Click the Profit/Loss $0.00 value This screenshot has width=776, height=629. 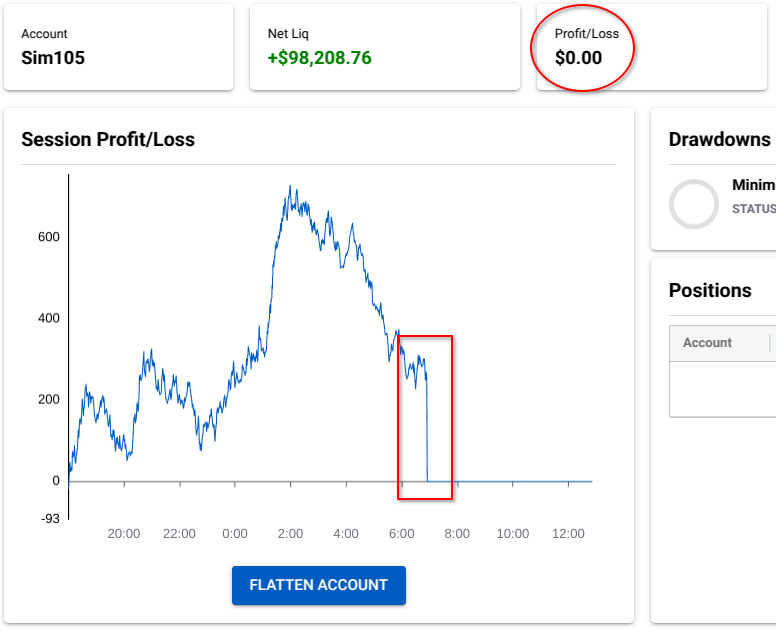[x=578, y=58]
